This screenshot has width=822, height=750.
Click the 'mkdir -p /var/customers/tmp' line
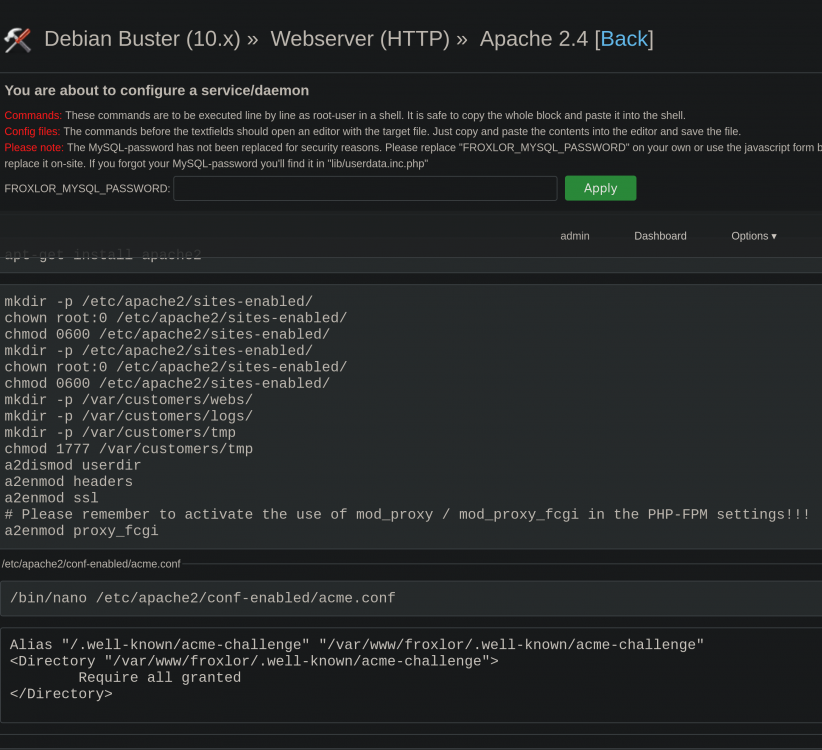click(120, 432)
